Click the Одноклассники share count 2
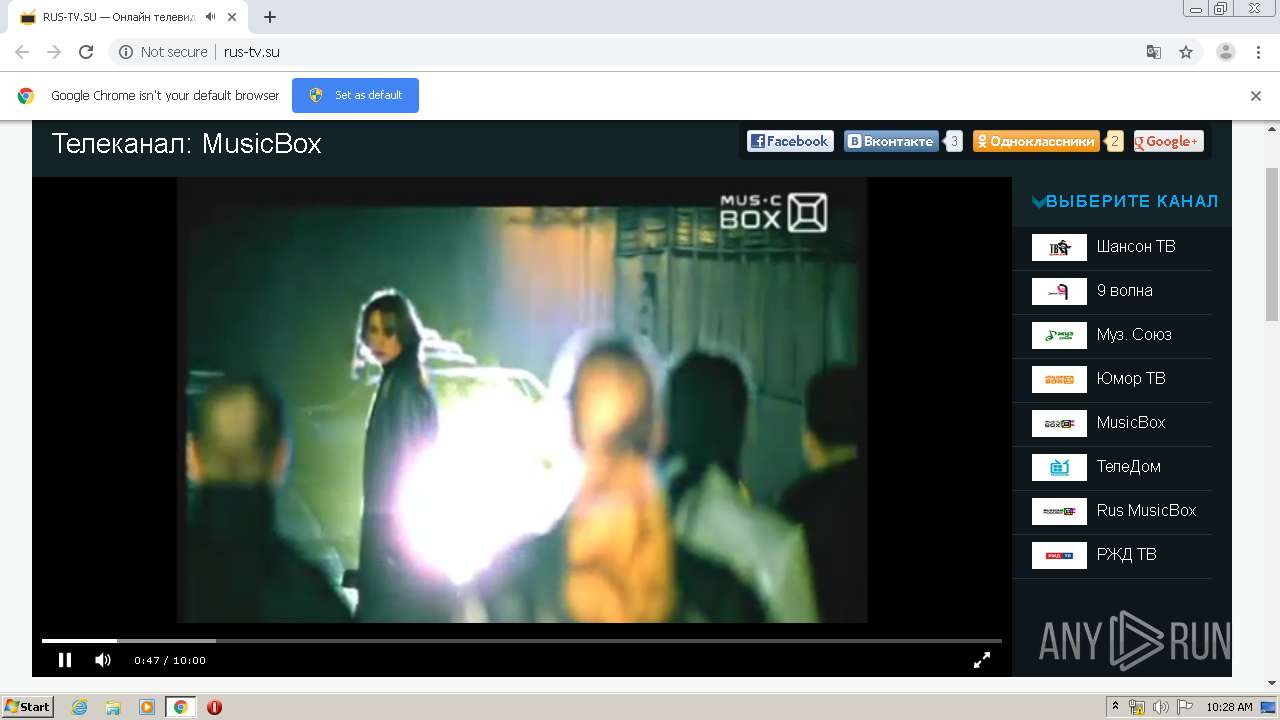The width and height of the screenshot is (1280, 720). (x=1114, y=141)
